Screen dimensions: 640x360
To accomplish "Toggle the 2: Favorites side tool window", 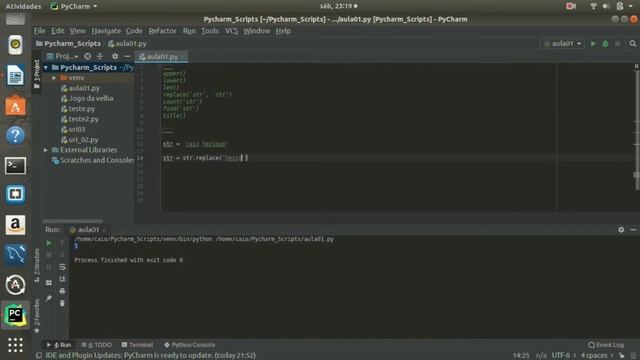I will click(37, 315).
